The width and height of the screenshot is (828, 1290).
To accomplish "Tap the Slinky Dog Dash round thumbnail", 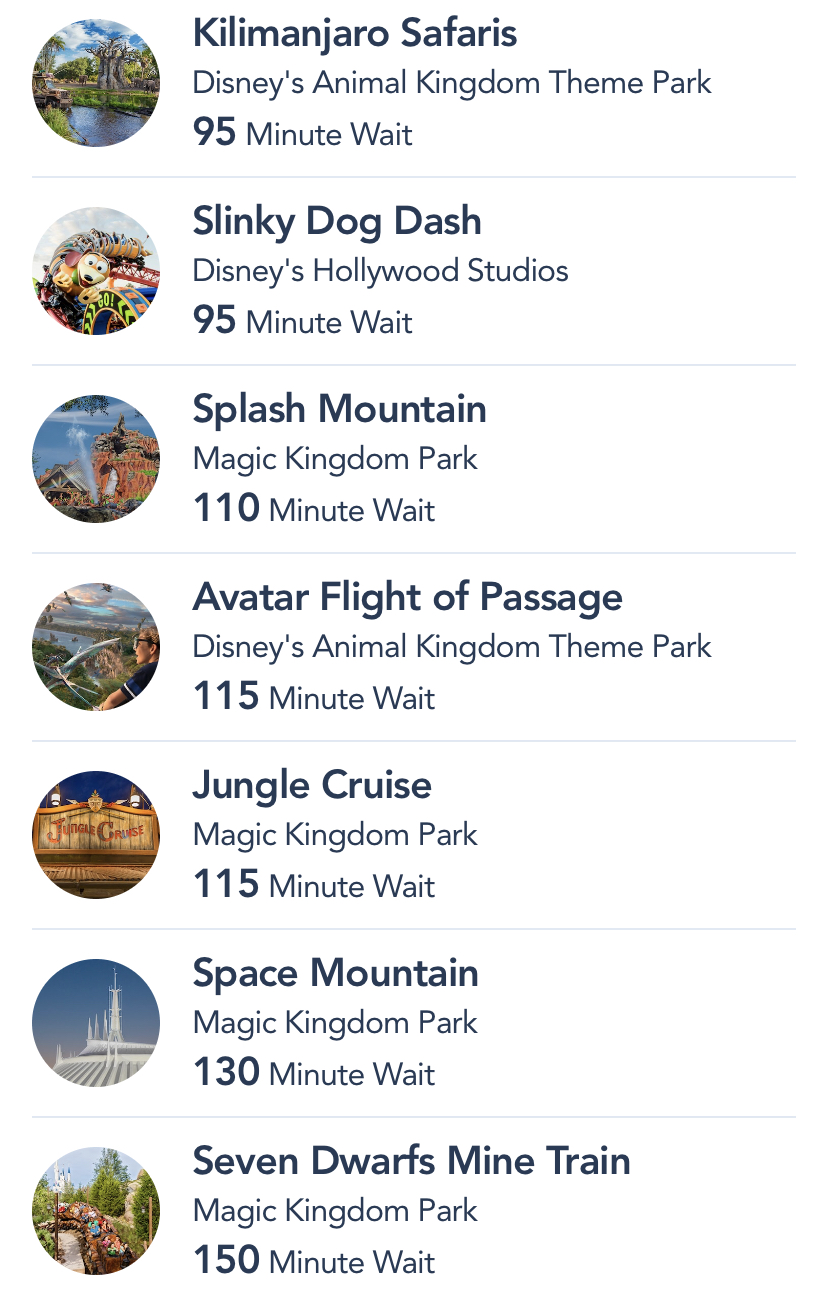I will click(96, 271).
